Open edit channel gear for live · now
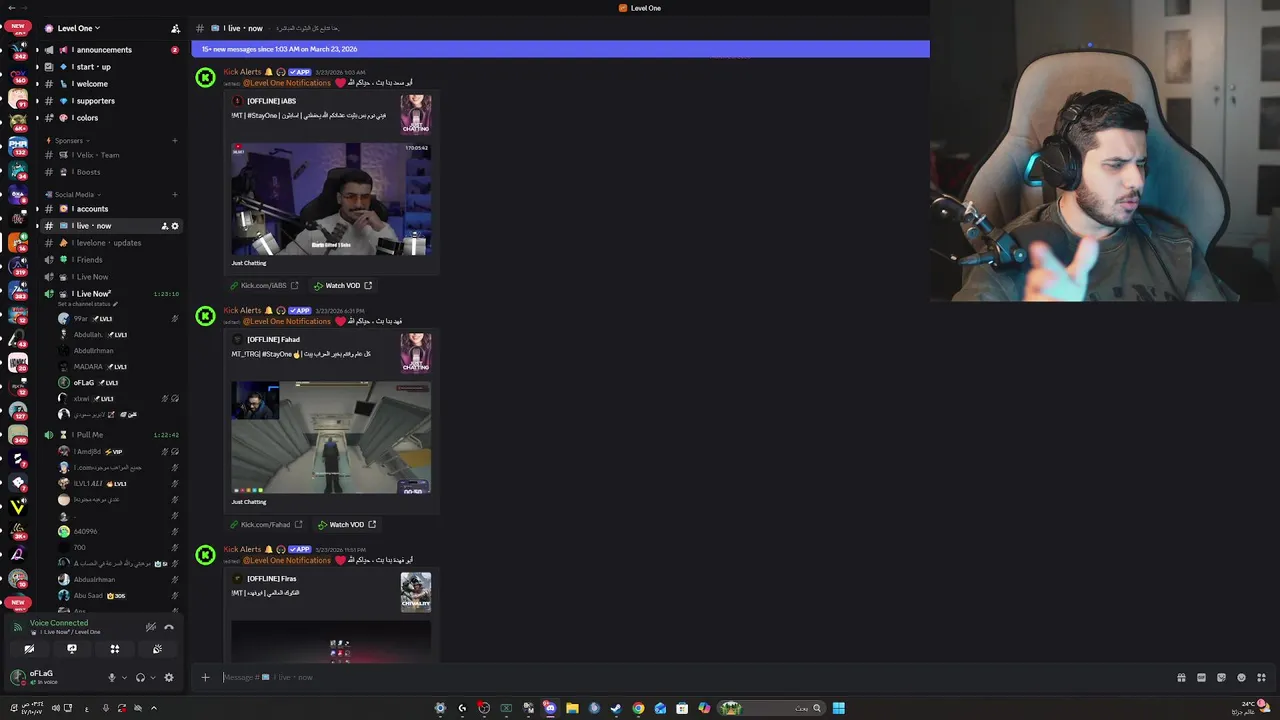1280x720 pixels. (x=175, y=226)
